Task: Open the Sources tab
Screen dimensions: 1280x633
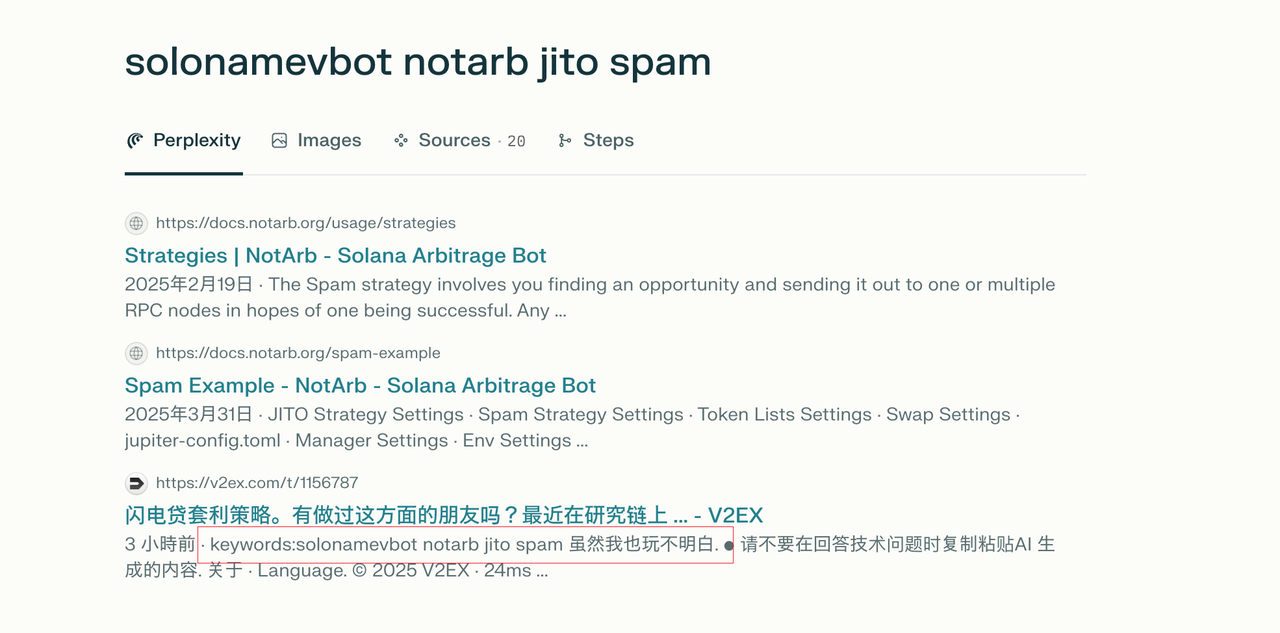Action: [x=459, y=141]
